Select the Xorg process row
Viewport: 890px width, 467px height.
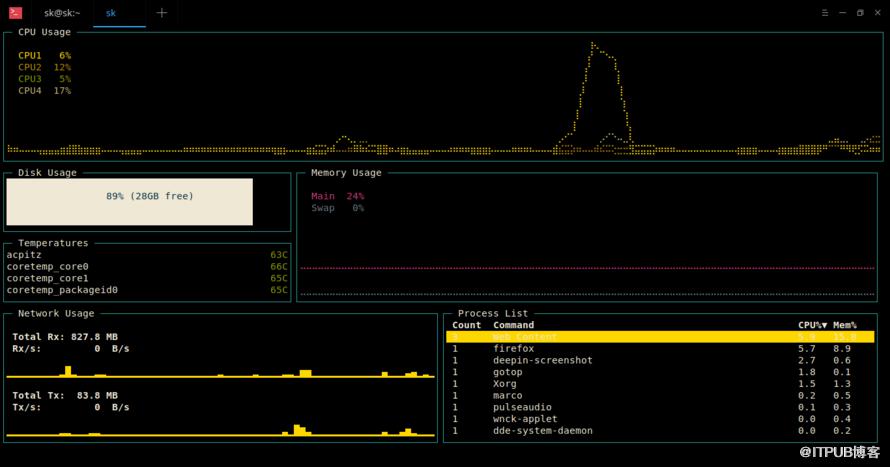[x=660, y=384]
